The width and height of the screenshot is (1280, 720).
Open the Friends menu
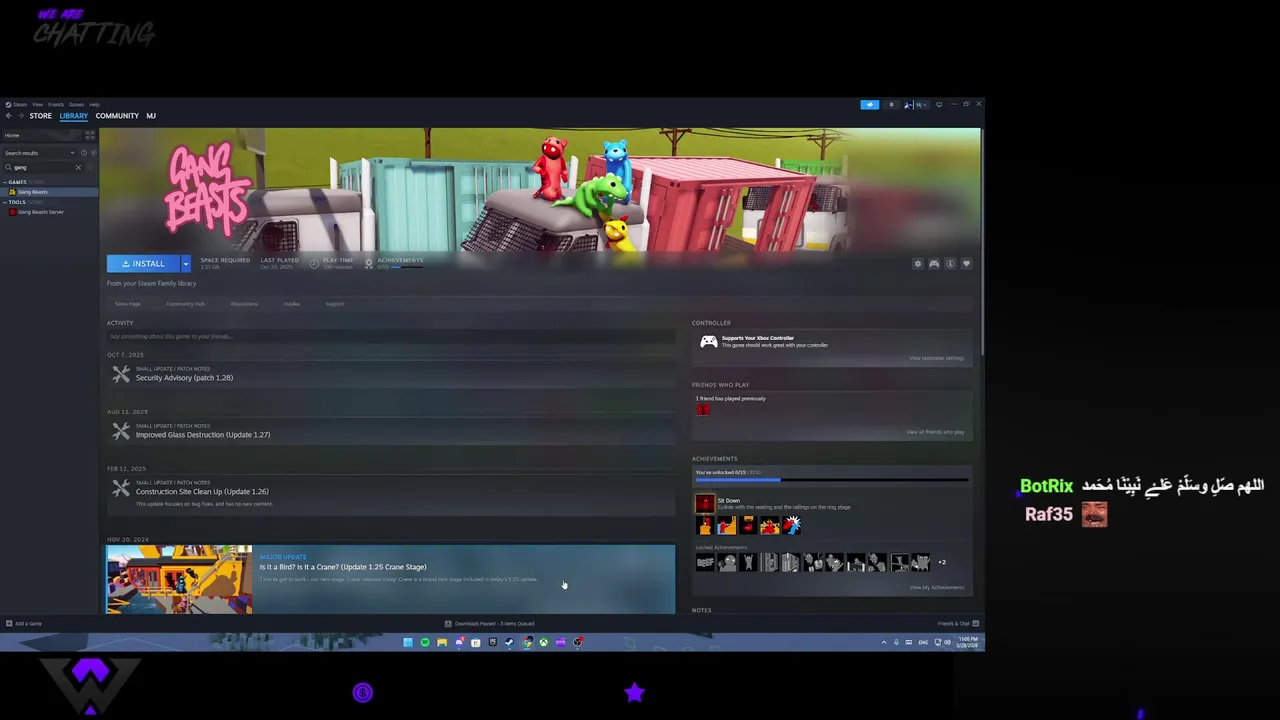click(56, 104)
